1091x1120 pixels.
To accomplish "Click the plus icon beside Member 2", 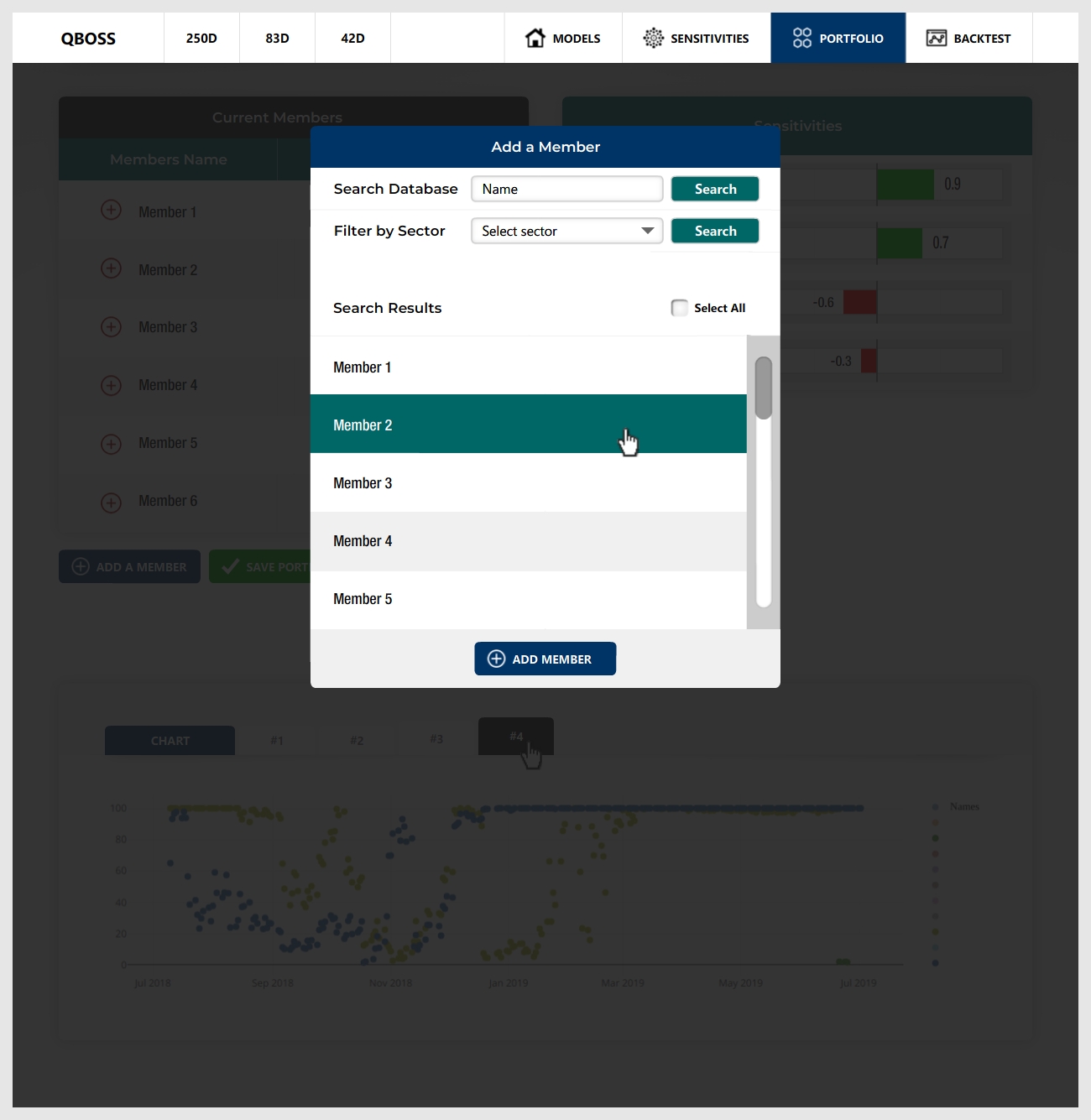I will (x=111, y=268).
